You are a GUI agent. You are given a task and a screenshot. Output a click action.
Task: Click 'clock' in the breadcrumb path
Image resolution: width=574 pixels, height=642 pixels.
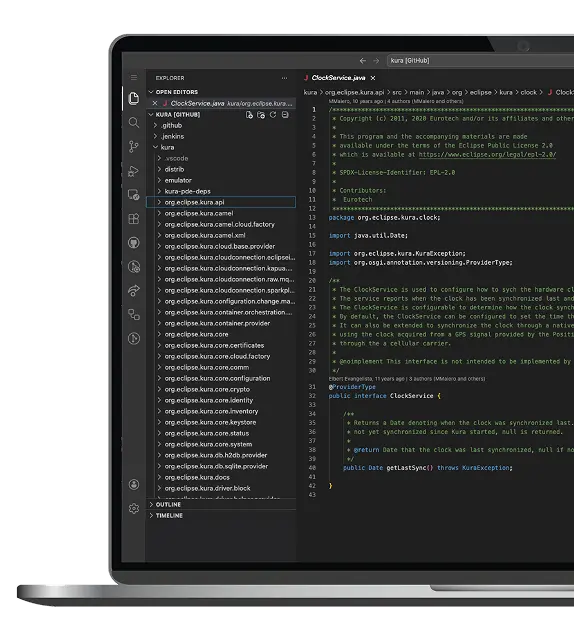tap(528, 93)
